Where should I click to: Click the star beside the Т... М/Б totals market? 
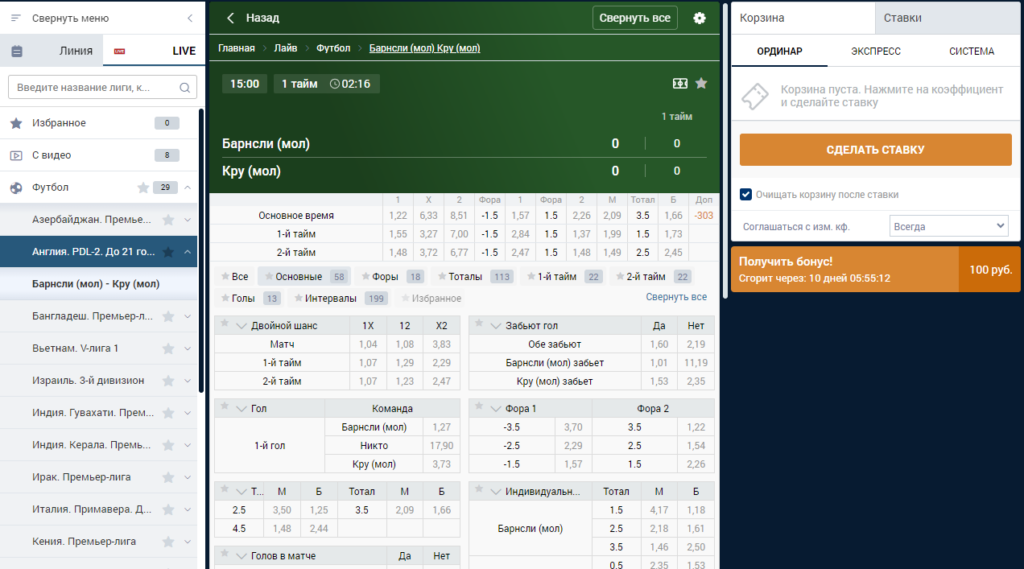coord(225,489)
